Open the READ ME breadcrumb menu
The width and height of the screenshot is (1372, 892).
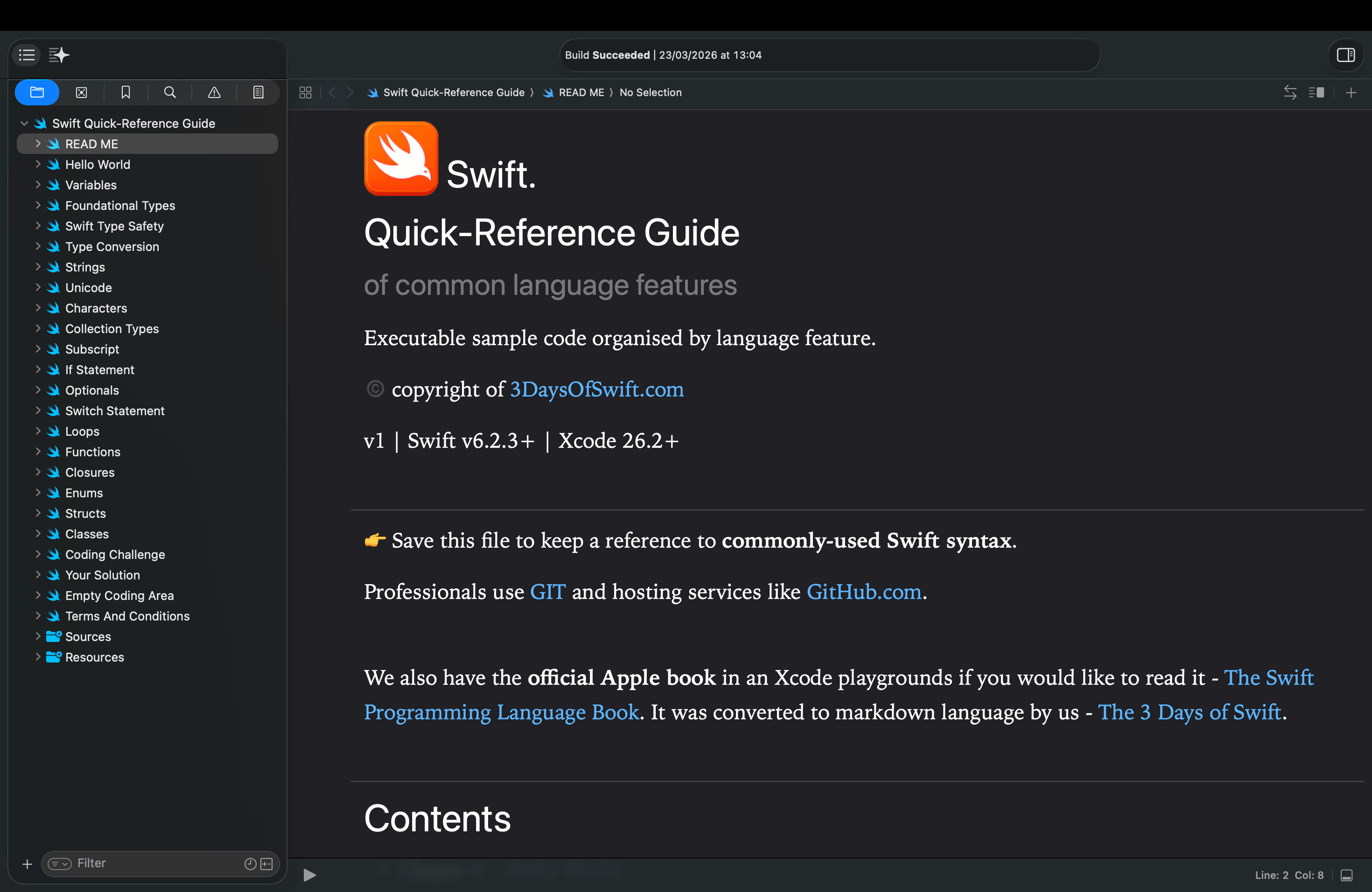581,92
